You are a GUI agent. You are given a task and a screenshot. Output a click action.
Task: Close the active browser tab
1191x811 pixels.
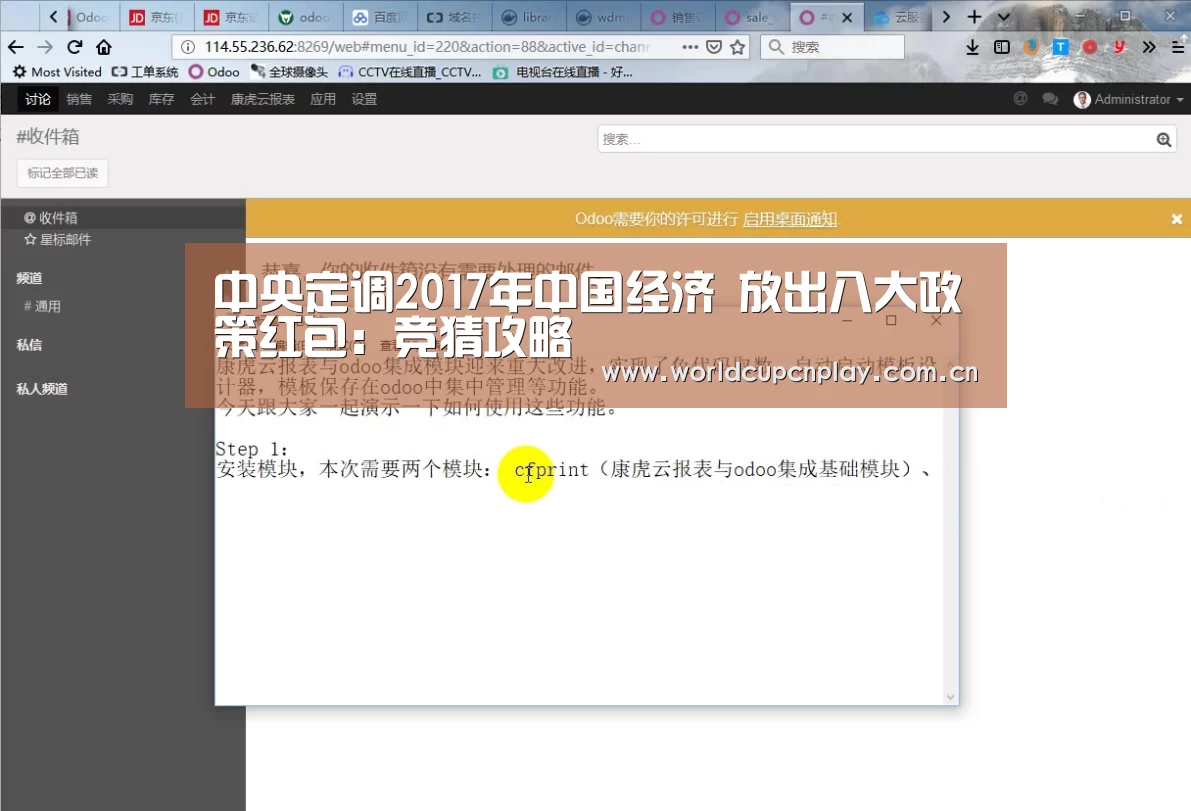click(x=847, y=17)
